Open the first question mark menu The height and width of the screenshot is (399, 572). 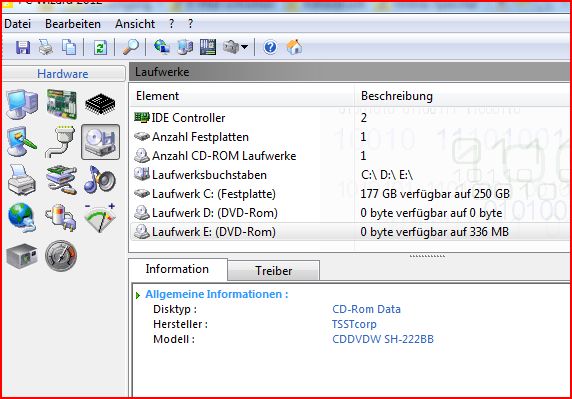(x=171, y=24)
